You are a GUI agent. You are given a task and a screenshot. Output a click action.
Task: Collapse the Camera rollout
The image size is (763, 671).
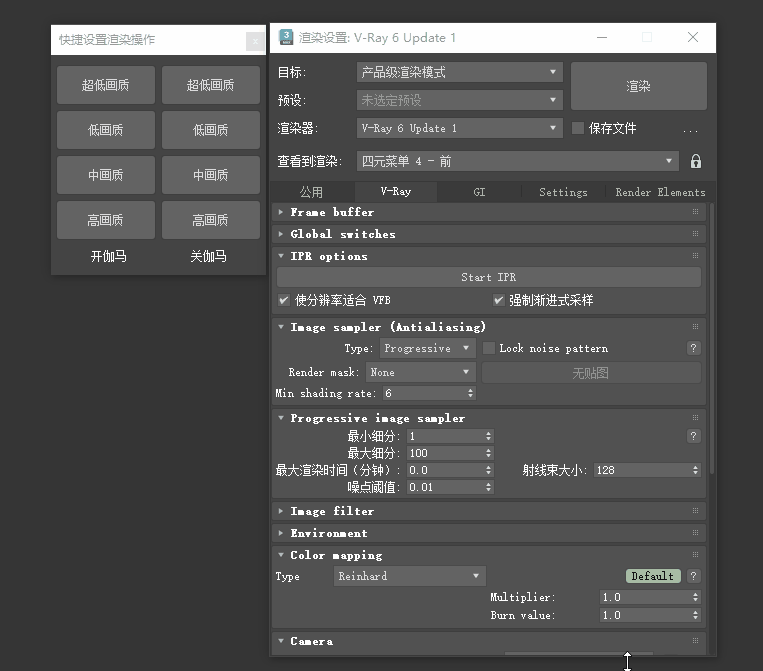281,641
